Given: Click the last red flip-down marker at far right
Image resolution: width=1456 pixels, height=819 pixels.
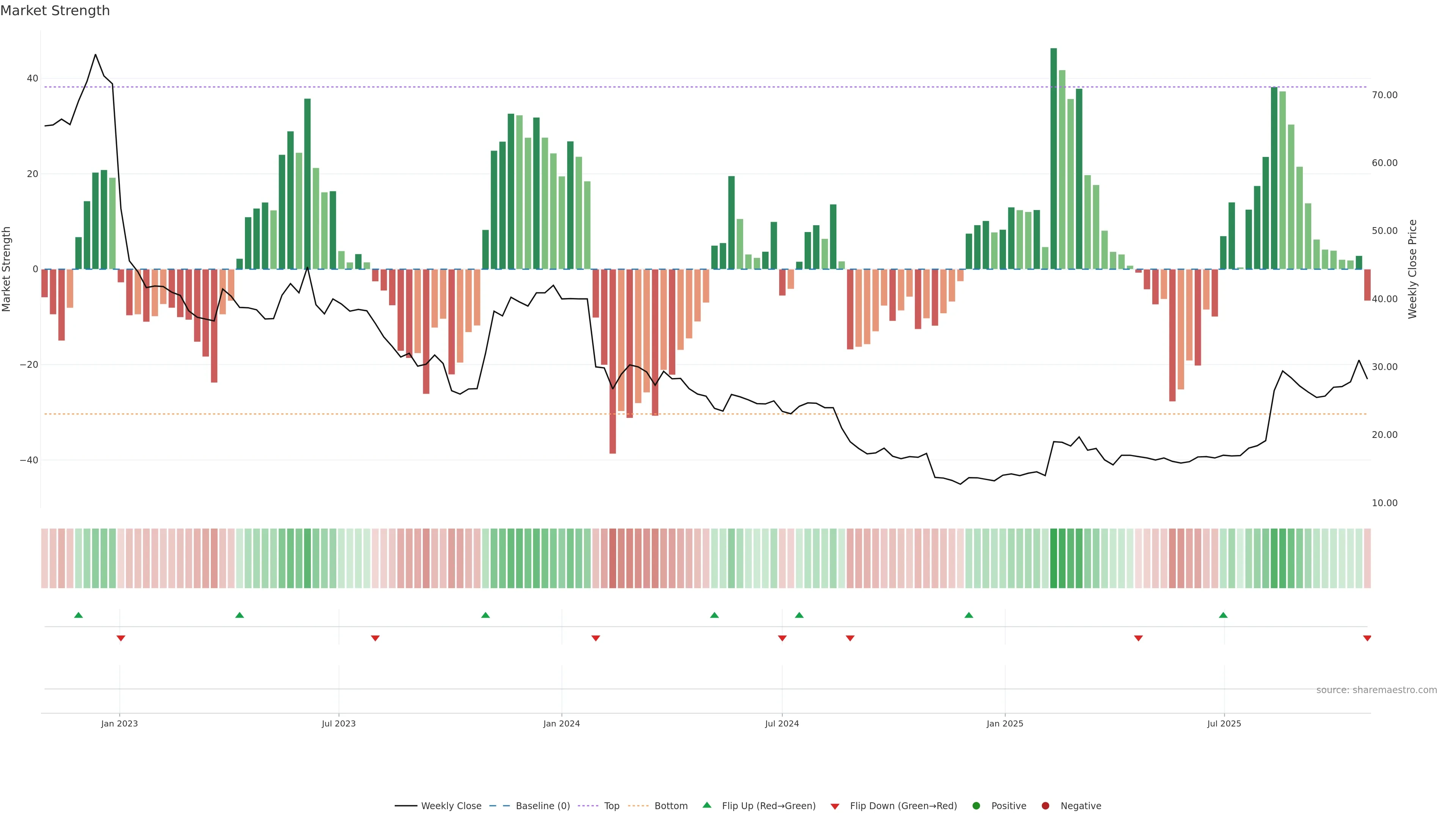Looking at the screenshot, I should 1367,638.
